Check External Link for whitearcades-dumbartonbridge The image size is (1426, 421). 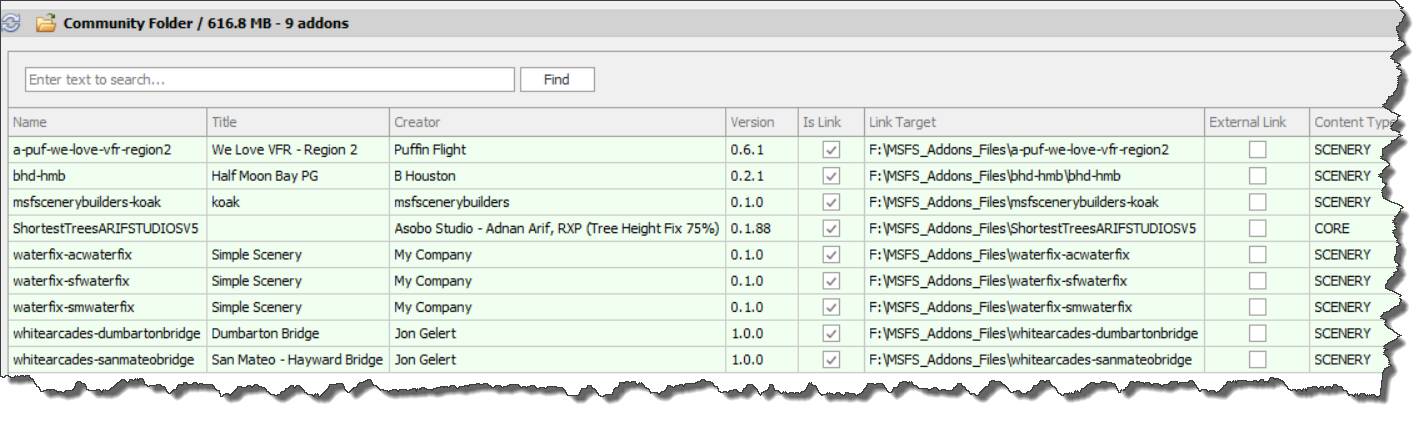pyautogui.click(x=1257, y=333)
